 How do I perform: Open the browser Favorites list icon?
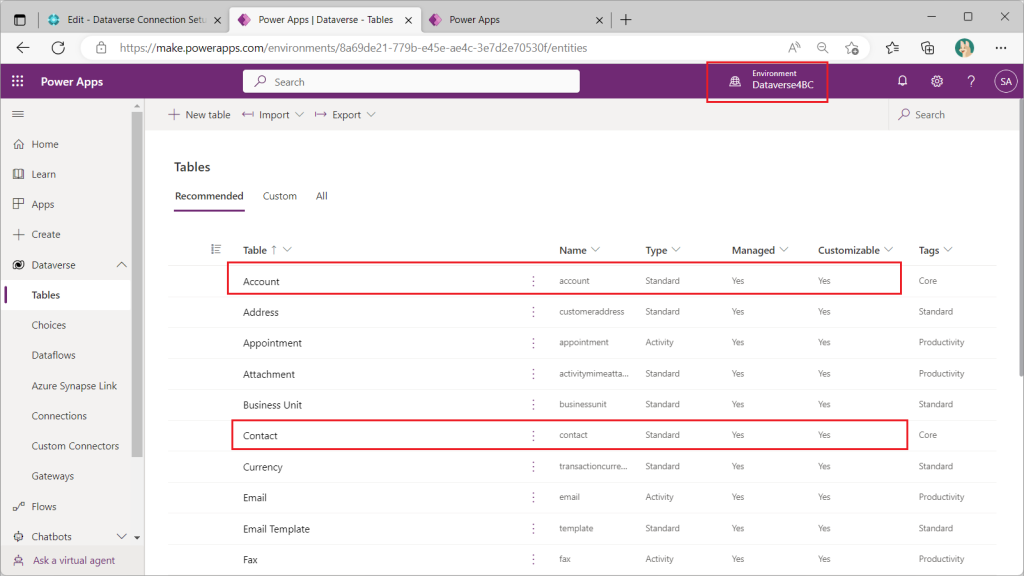pos(892,48)
